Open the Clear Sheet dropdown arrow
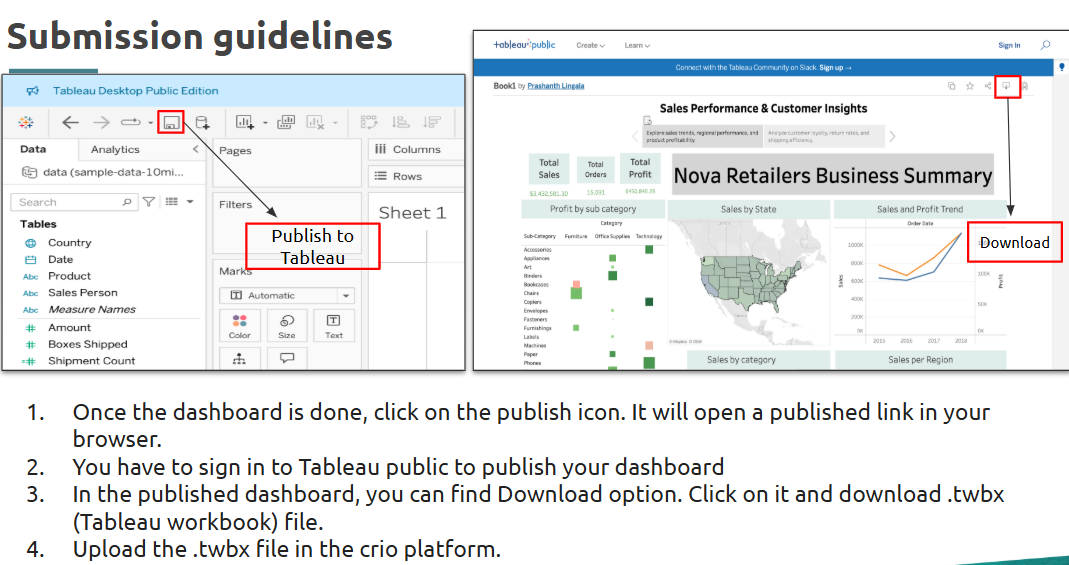The width and height of the screenshot is (1069, 565). (335, 123)
